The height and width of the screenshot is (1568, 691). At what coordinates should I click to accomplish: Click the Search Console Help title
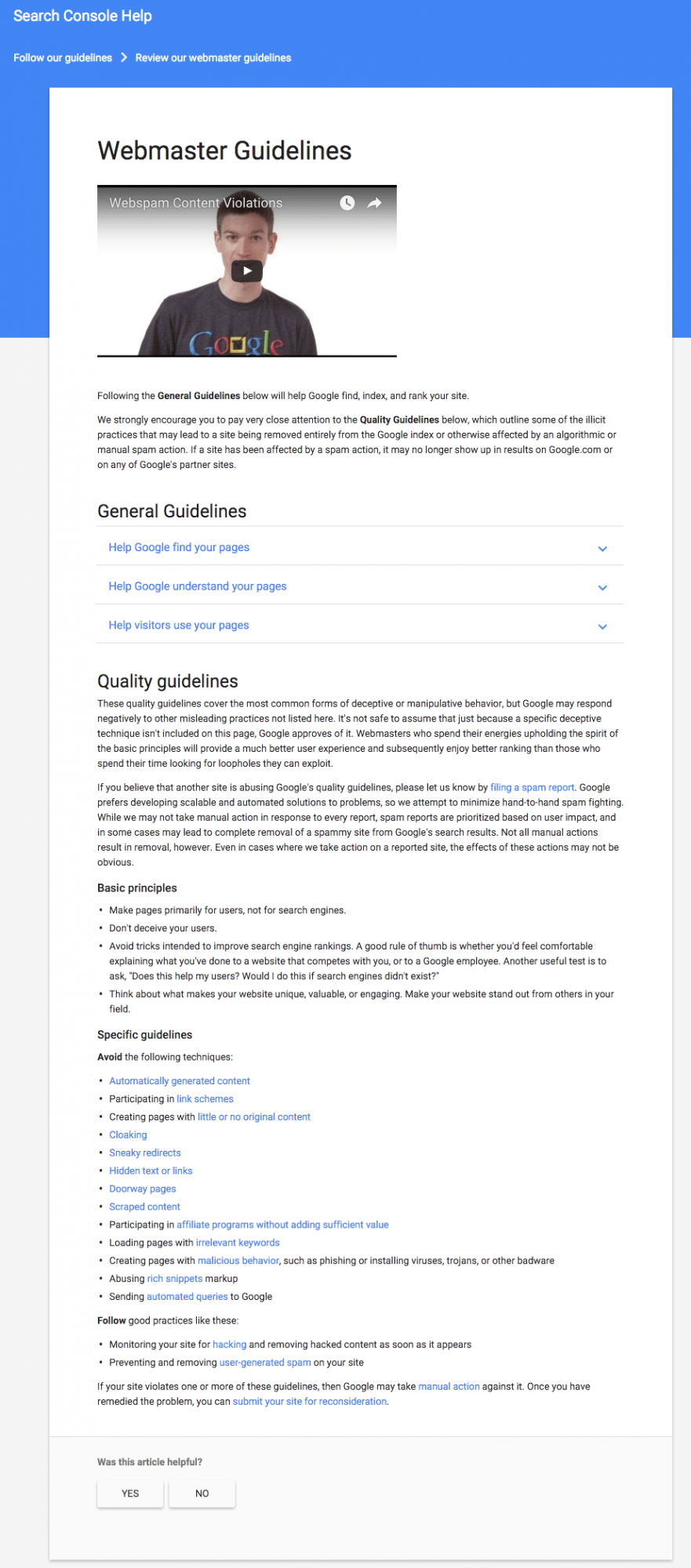82,16
